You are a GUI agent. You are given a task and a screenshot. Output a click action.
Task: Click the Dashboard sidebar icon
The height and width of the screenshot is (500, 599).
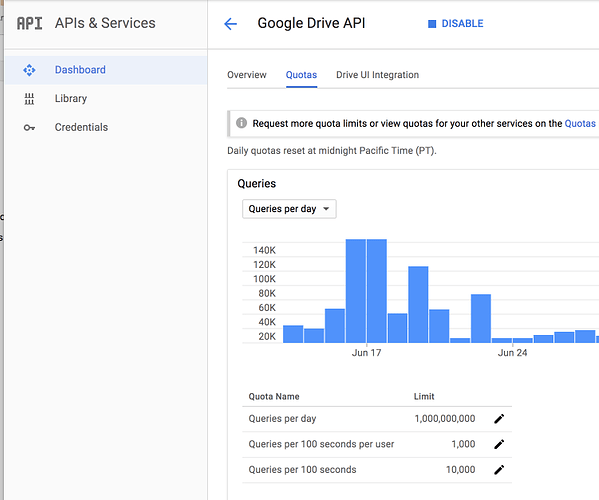pos(29,70)
